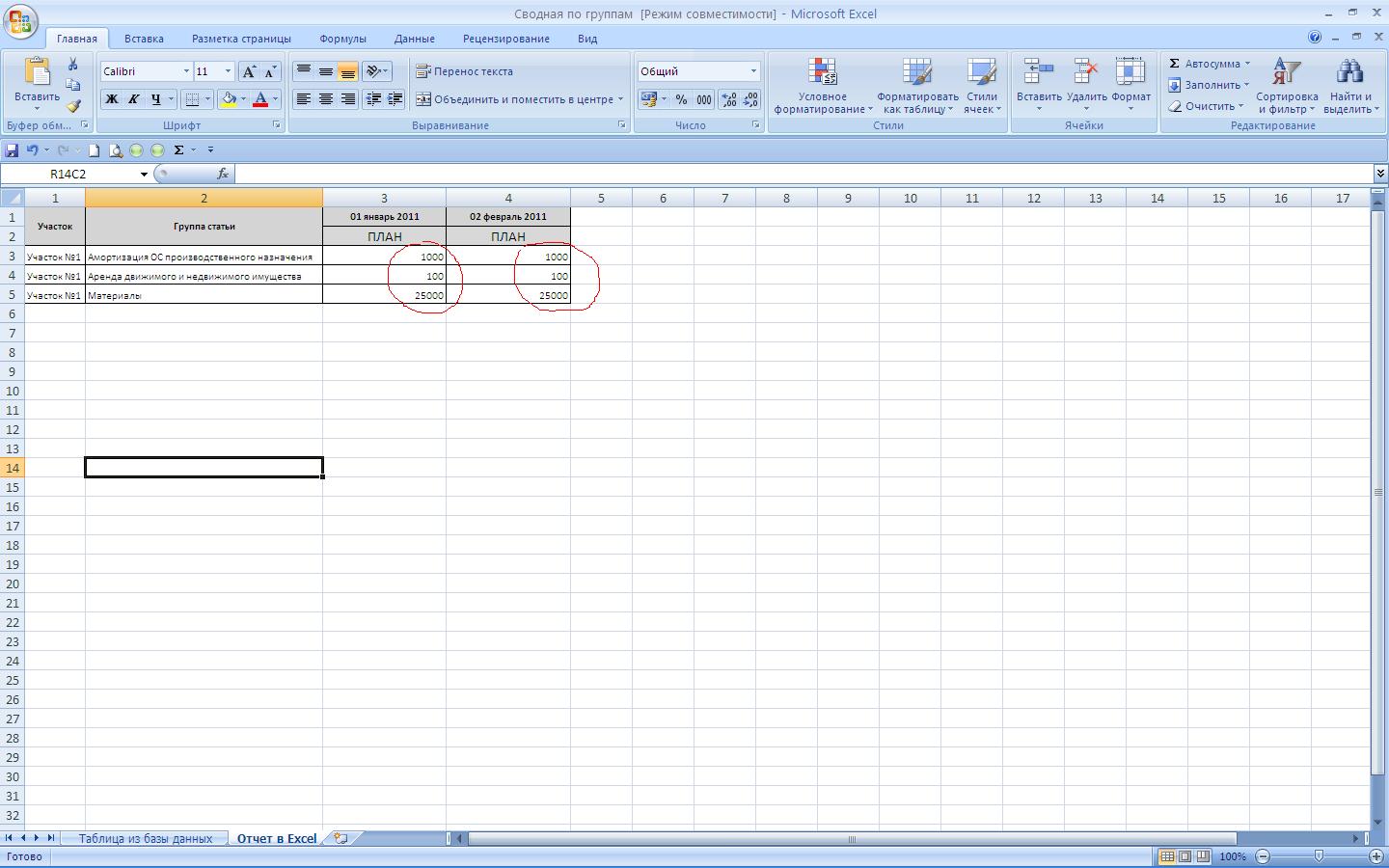
Task: Click the zoom slider handle in status bar
Action: pyautogui.click(x=1319, y=856)
